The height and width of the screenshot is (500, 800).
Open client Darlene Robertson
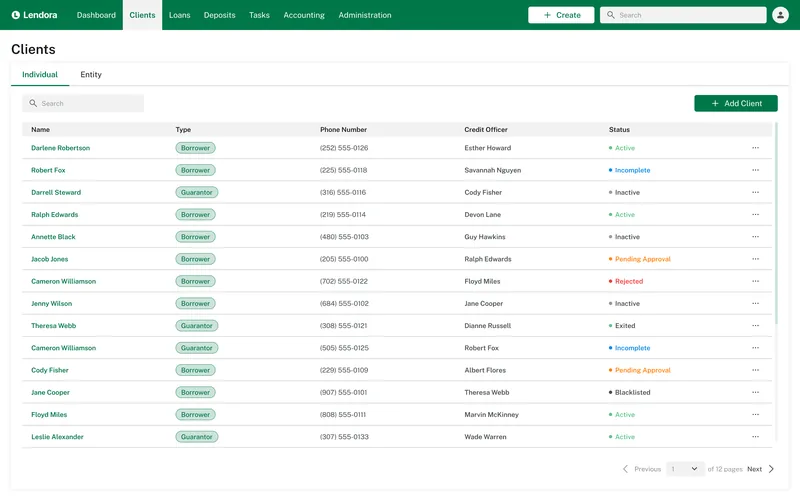coord(60,148)
